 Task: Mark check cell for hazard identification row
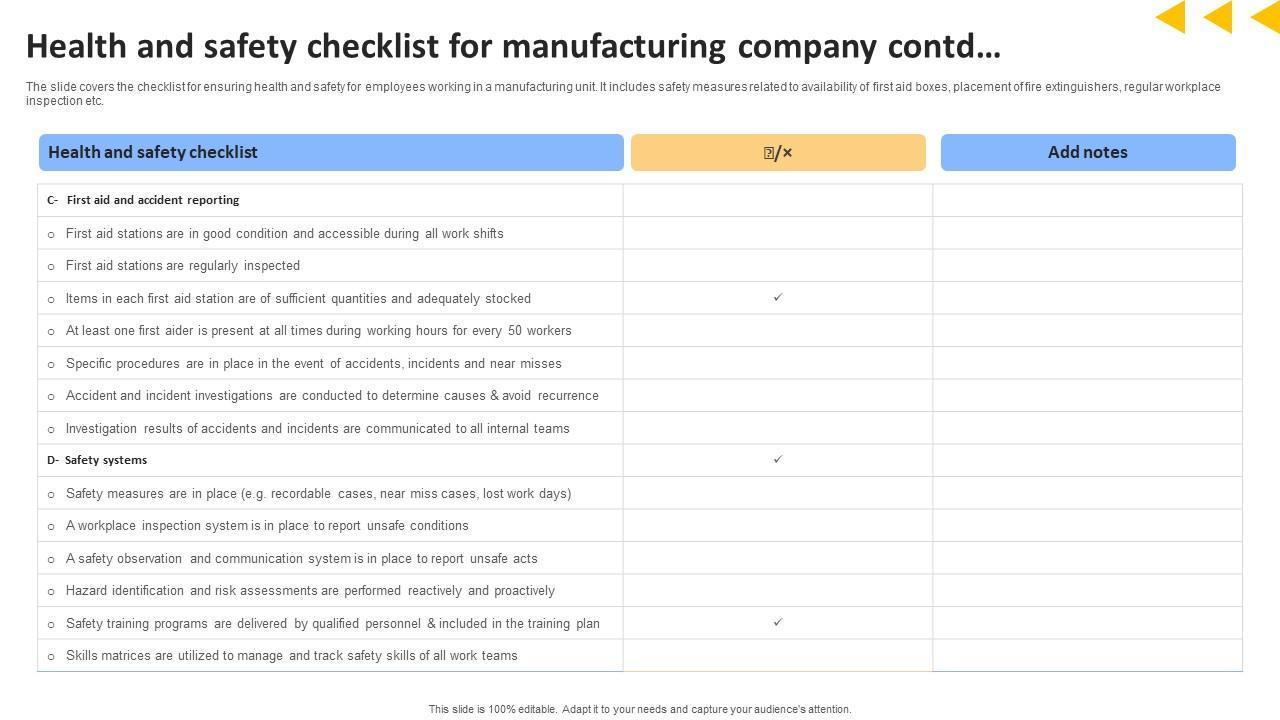click(778, 591)
